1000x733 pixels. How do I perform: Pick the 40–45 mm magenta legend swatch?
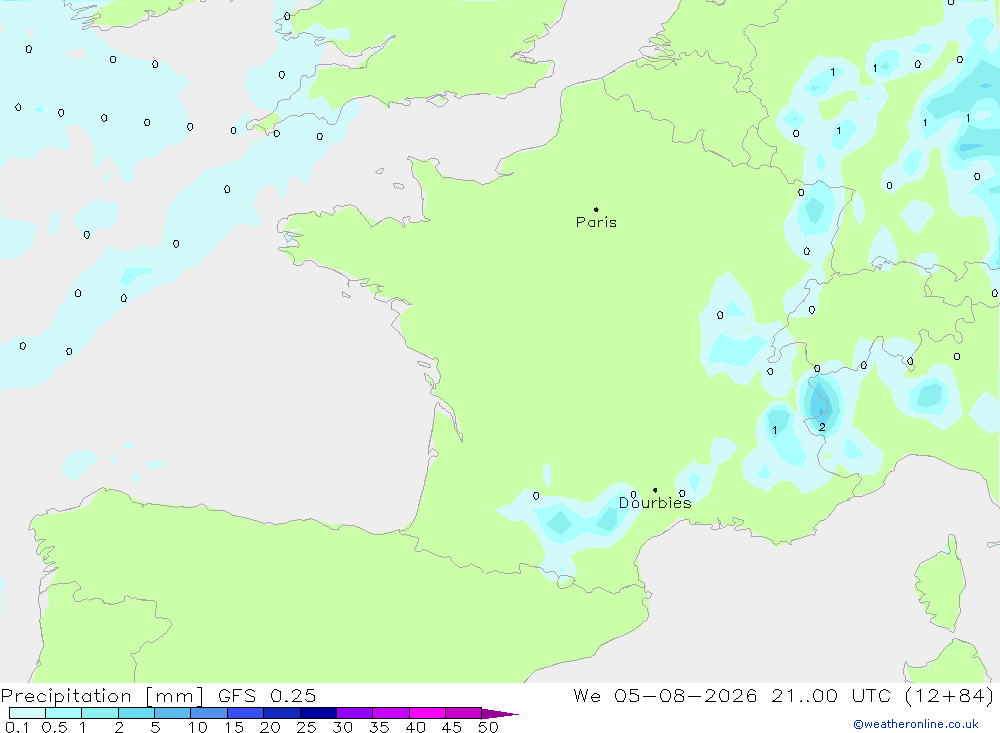(x=427, y=713)
